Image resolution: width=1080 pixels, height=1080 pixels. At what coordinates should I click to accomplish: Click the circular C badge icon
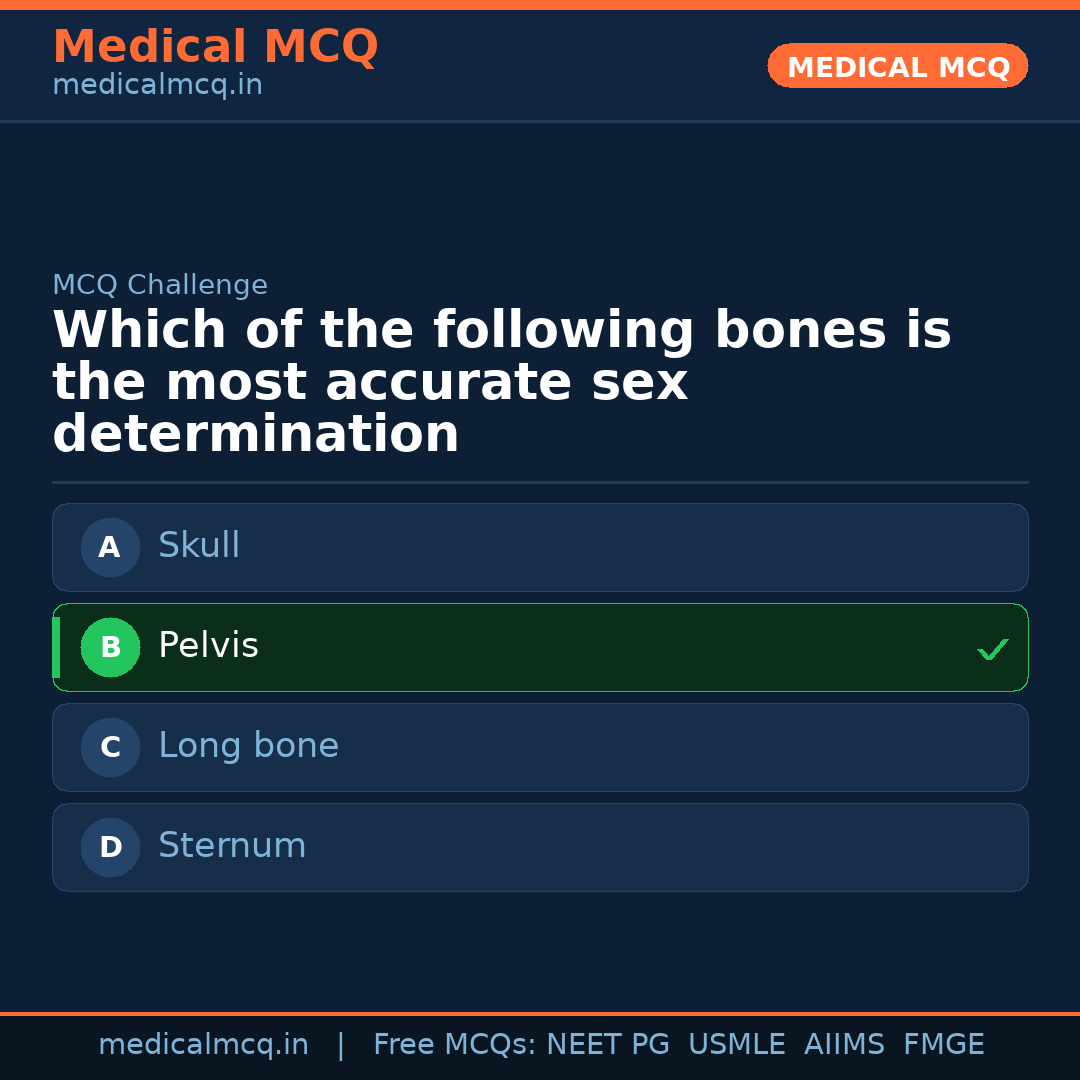[110, 747]
